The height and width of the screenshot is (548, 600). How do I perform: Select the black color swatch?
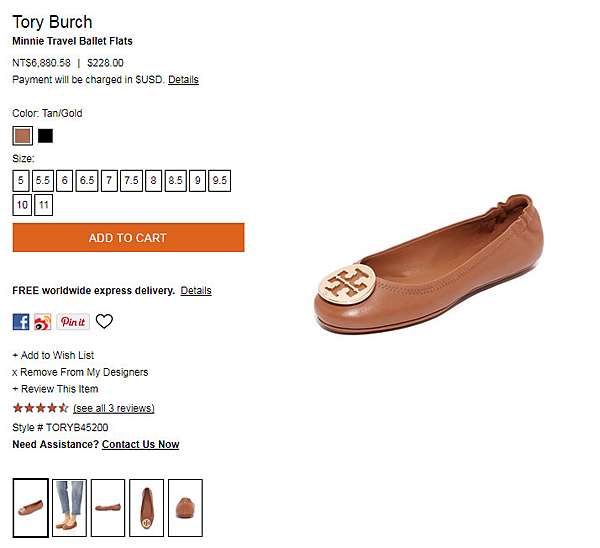click(x=46, y=136)
